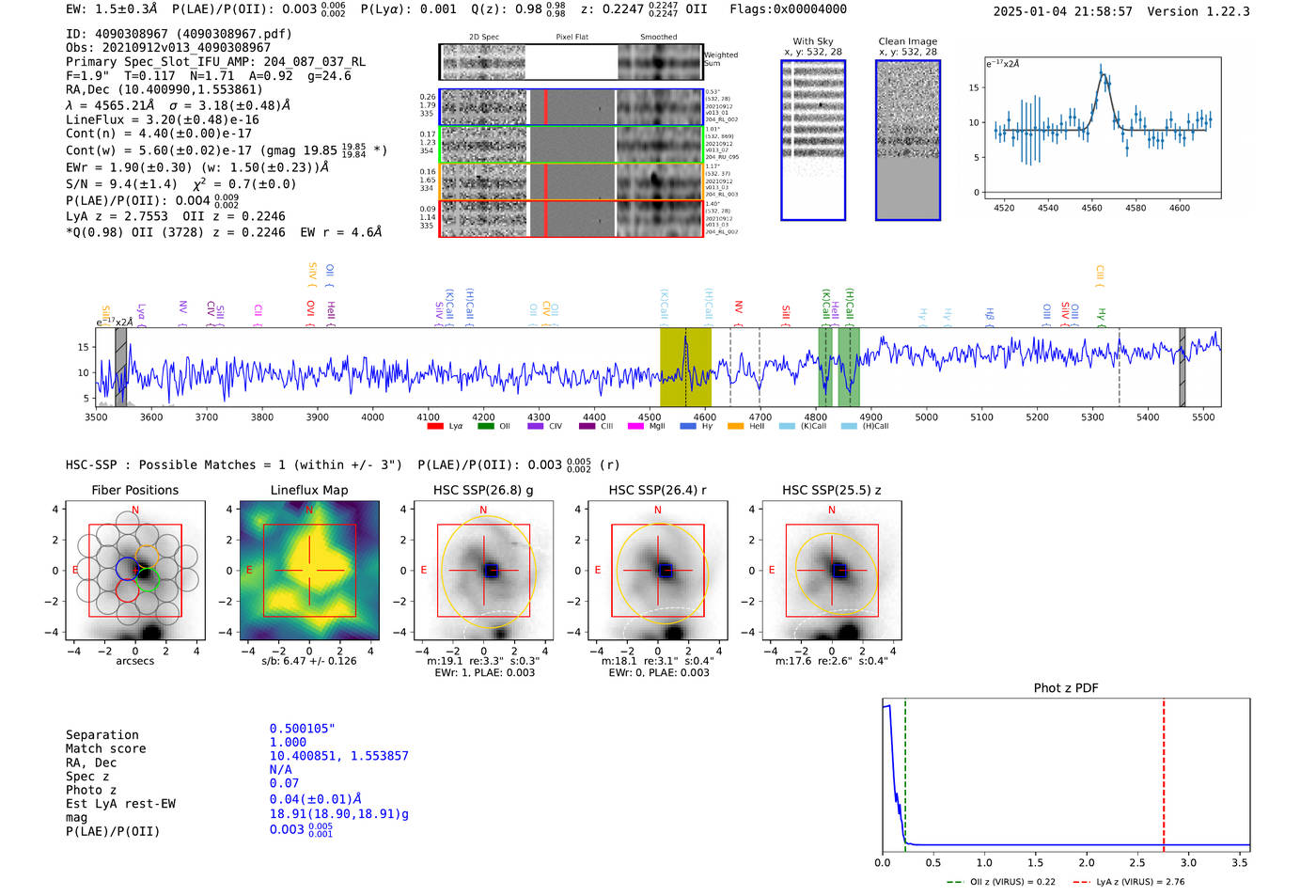Click the yellow highlighted emission line region
1316x896 pixels.
(x=685, y=367)
